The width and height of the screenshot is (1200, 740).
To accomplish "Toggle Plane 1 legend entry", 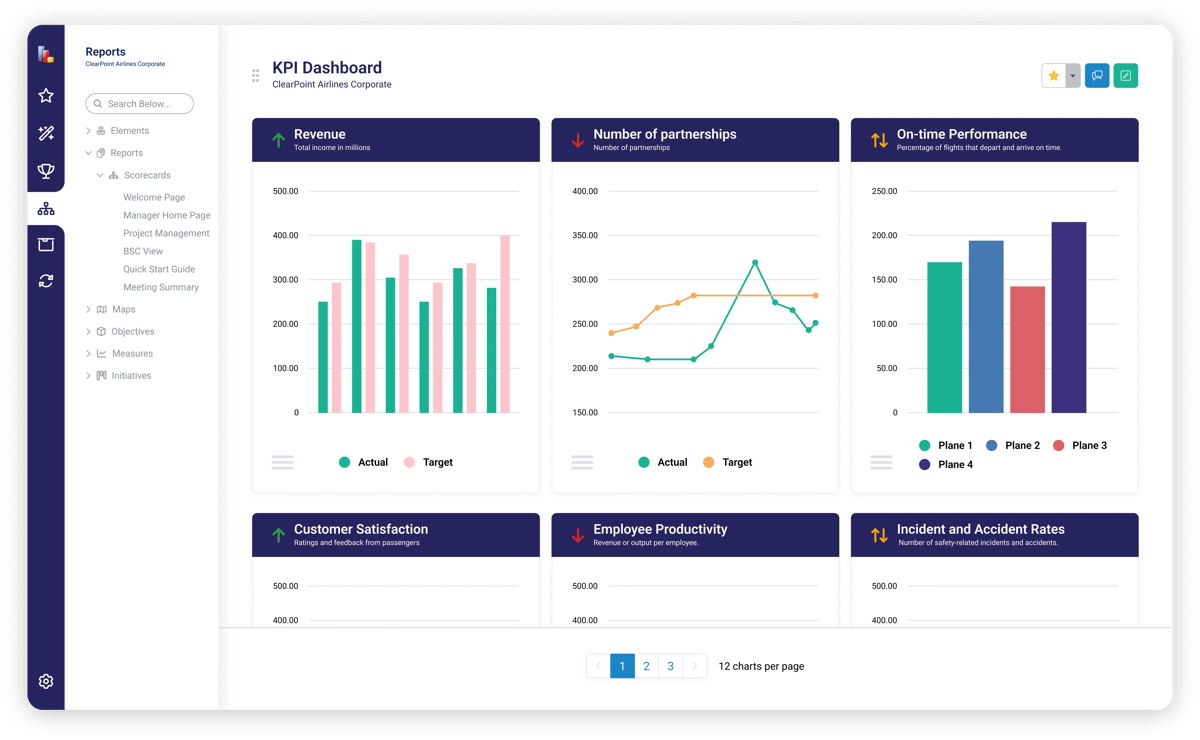I will (945, 446).
